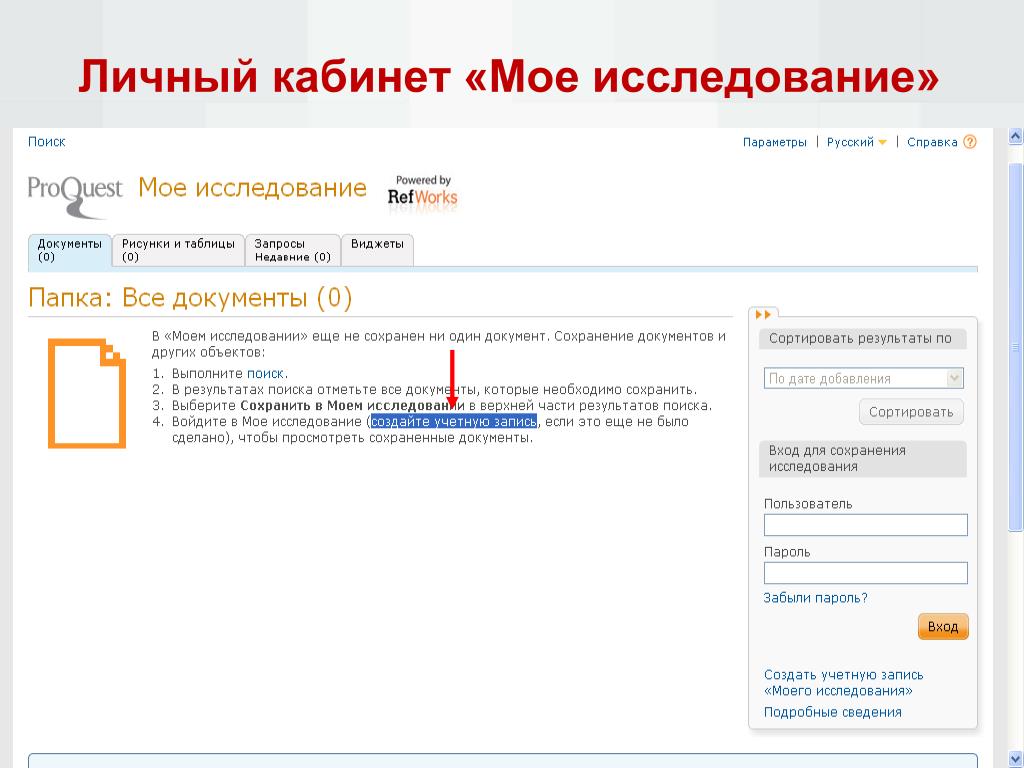
Task: Open 'Создать учетную запись «Моего исследования»' link
Action: pos(844,682)
